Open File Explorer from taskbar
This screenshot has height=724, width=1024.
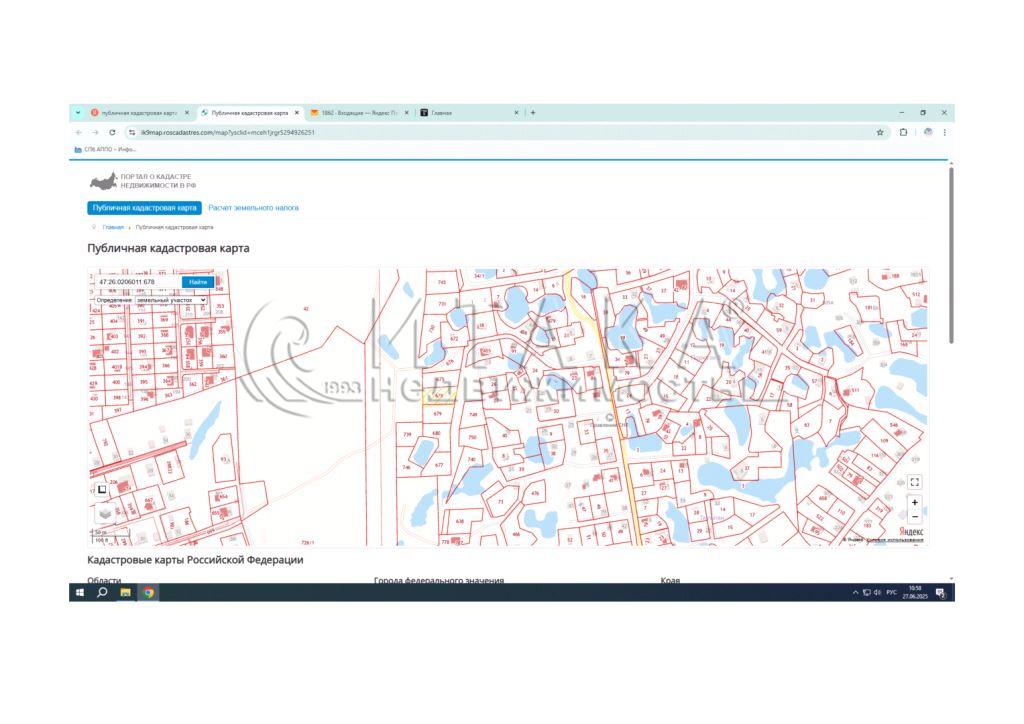coord(125,593)
